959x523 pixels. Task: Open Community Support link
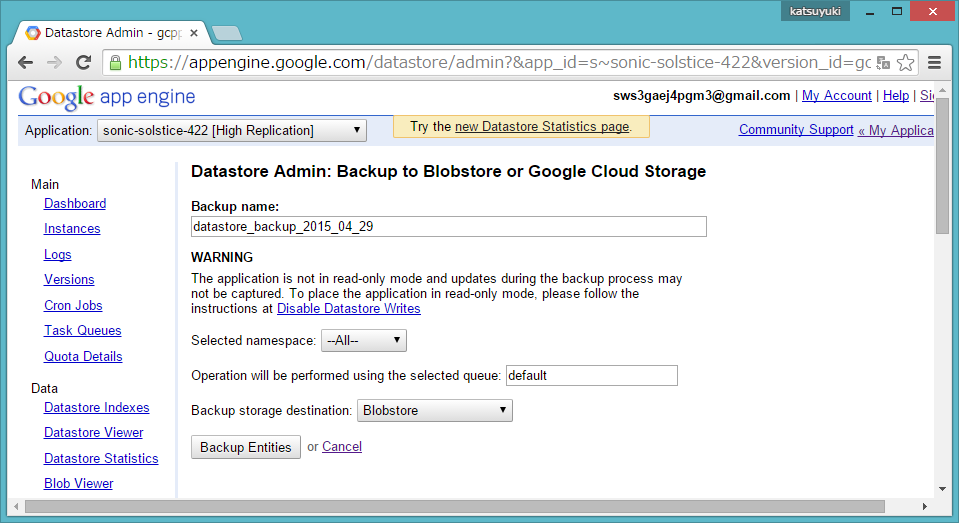point(796,130)
